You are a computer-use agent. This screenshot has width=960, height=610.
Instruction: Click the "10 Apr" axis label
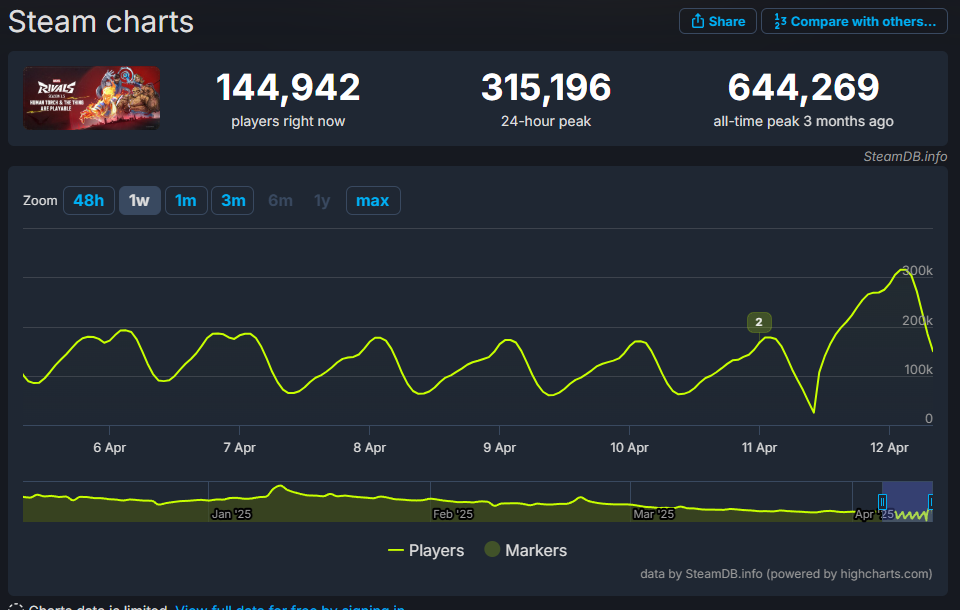(x=629, y=448)
